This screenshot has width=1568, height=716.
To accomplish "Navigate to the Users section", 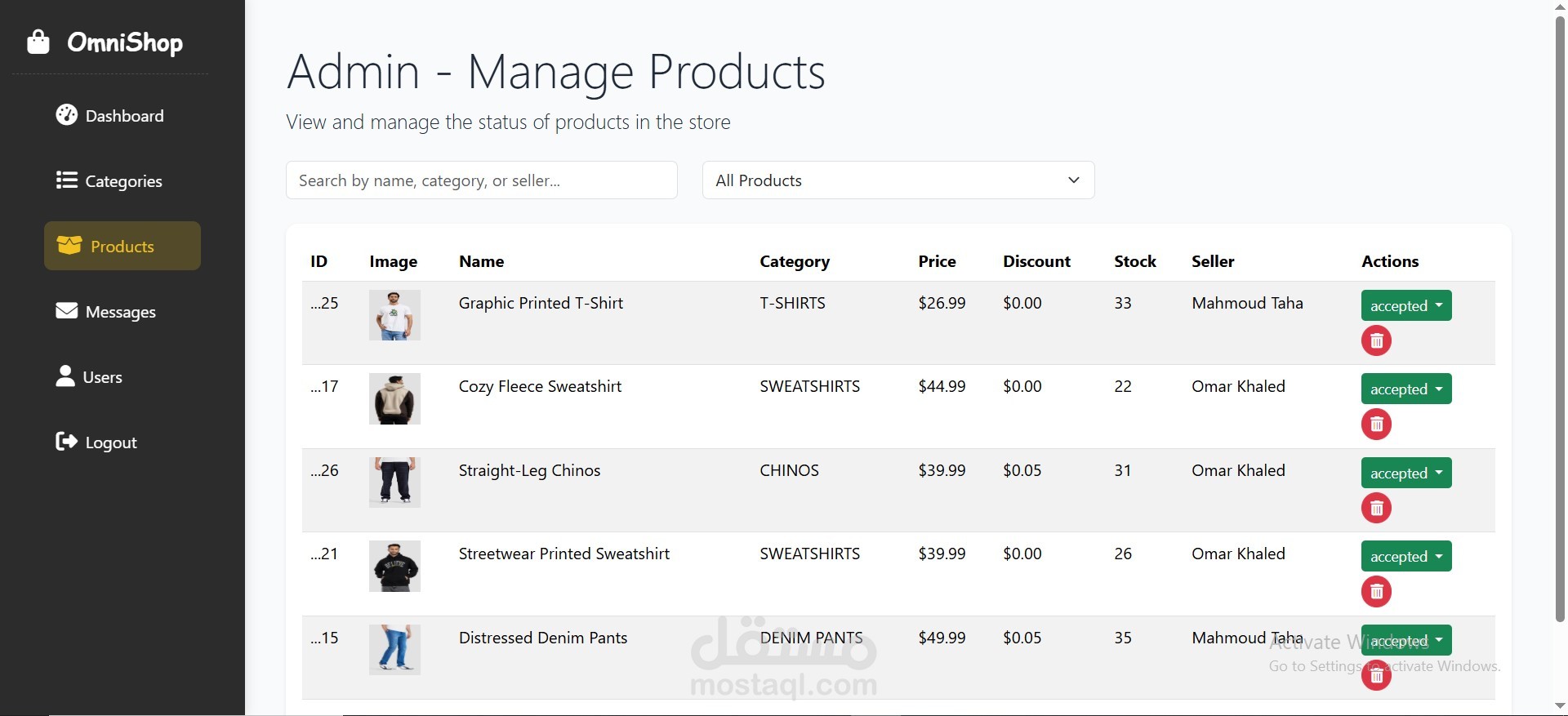I will [x=89, y=377].
